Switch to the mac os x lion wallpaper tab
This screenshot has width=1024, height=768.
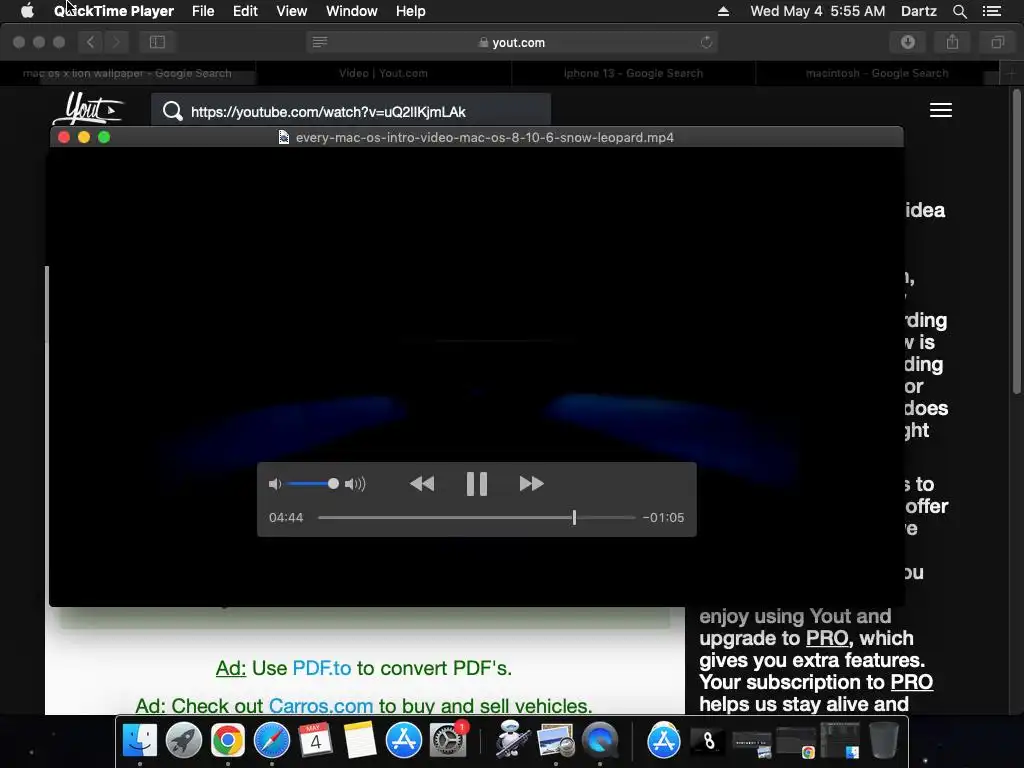pos(127,73)
